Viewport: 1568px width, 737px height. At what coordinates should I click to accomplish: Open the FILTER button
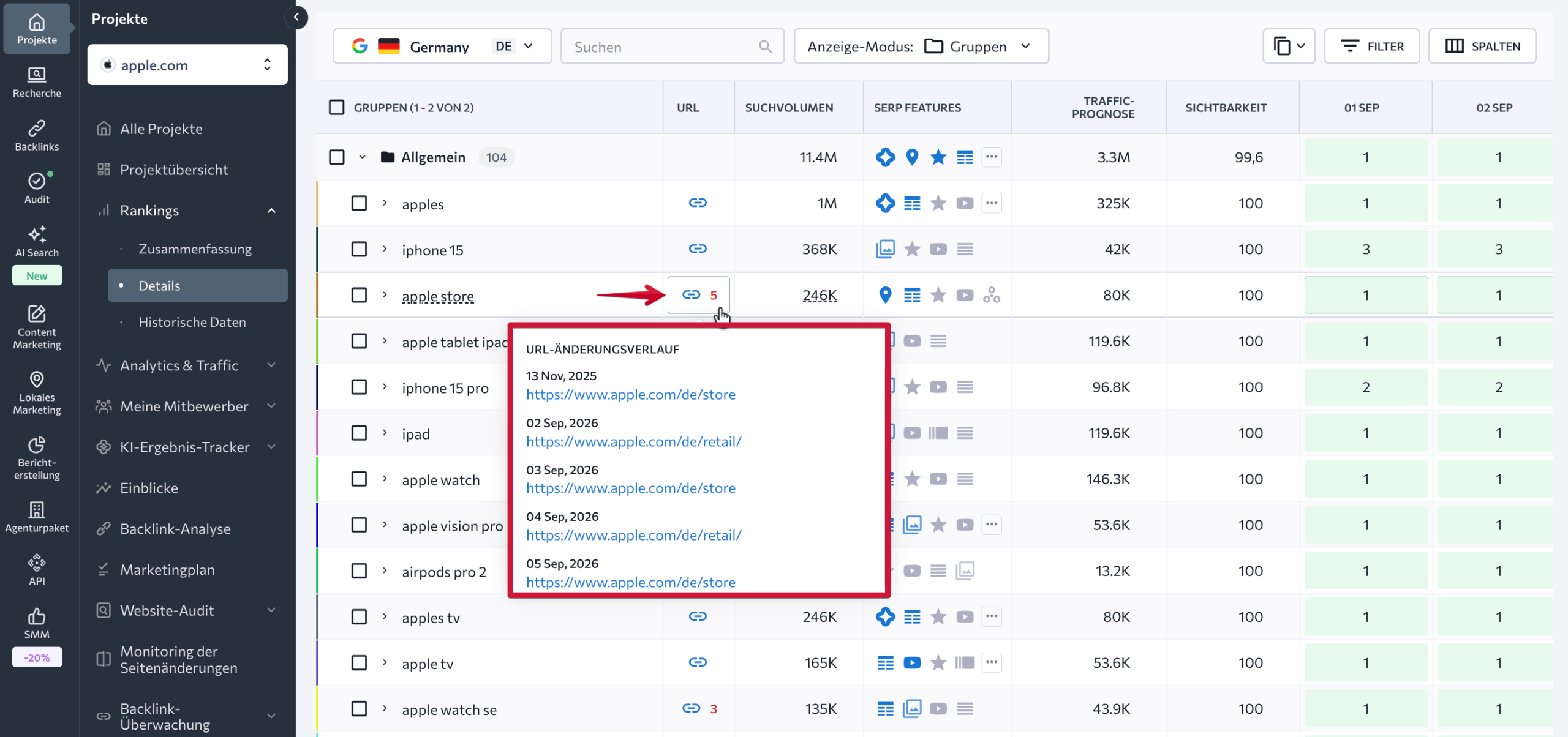pyautogui.click(x=1372, y=47)
